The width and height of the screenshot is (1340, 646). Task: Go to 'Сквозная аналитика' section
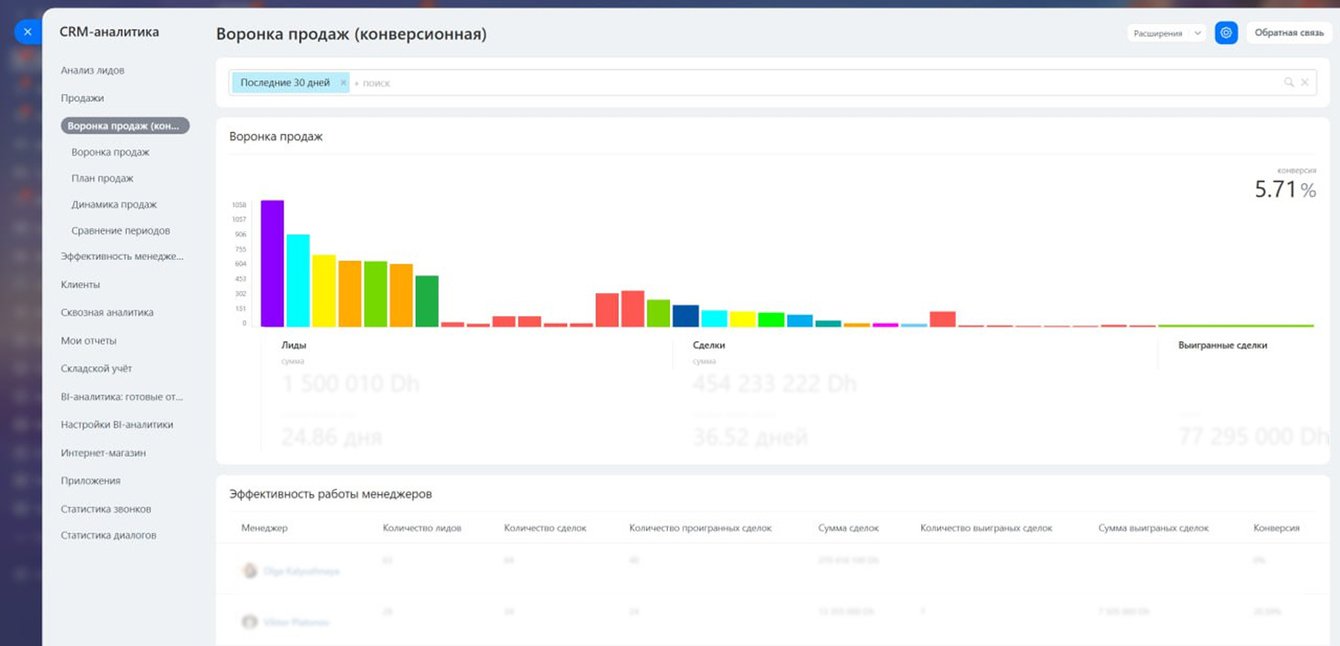[x=107, y=312]
